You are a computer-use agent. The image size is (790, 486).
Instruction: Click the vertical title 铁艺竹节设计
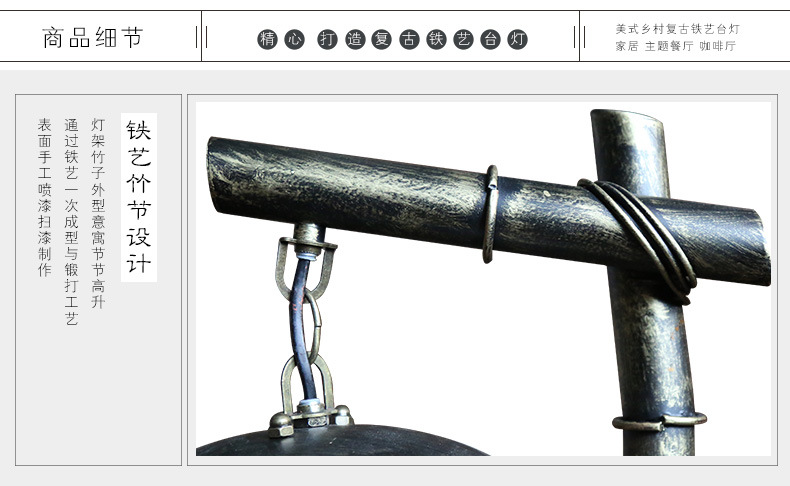[x=139, y=197]
